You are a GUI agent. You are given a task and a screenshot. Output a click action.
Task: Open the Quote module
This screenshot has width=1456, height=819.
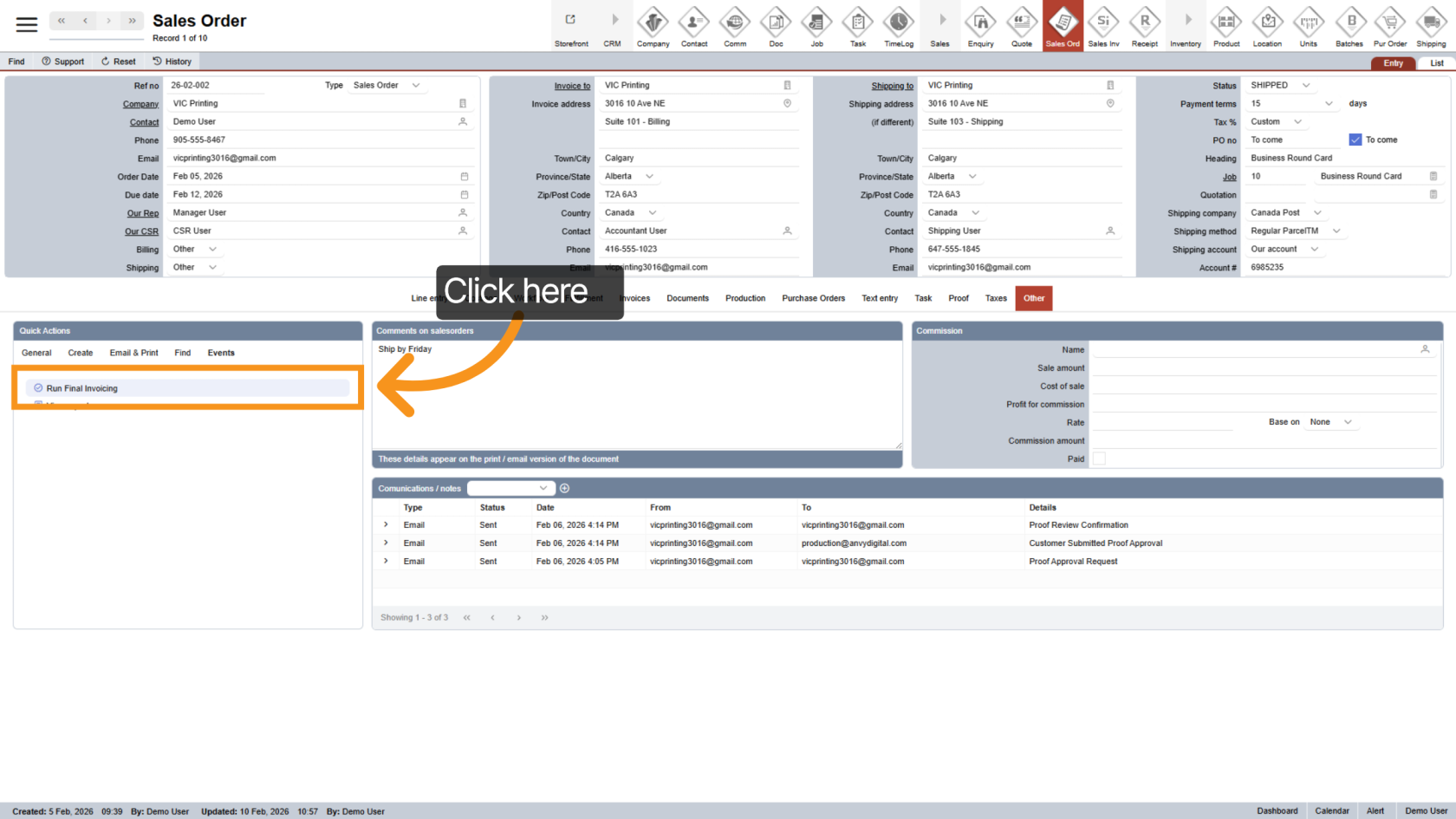[x=1022, y=26]
